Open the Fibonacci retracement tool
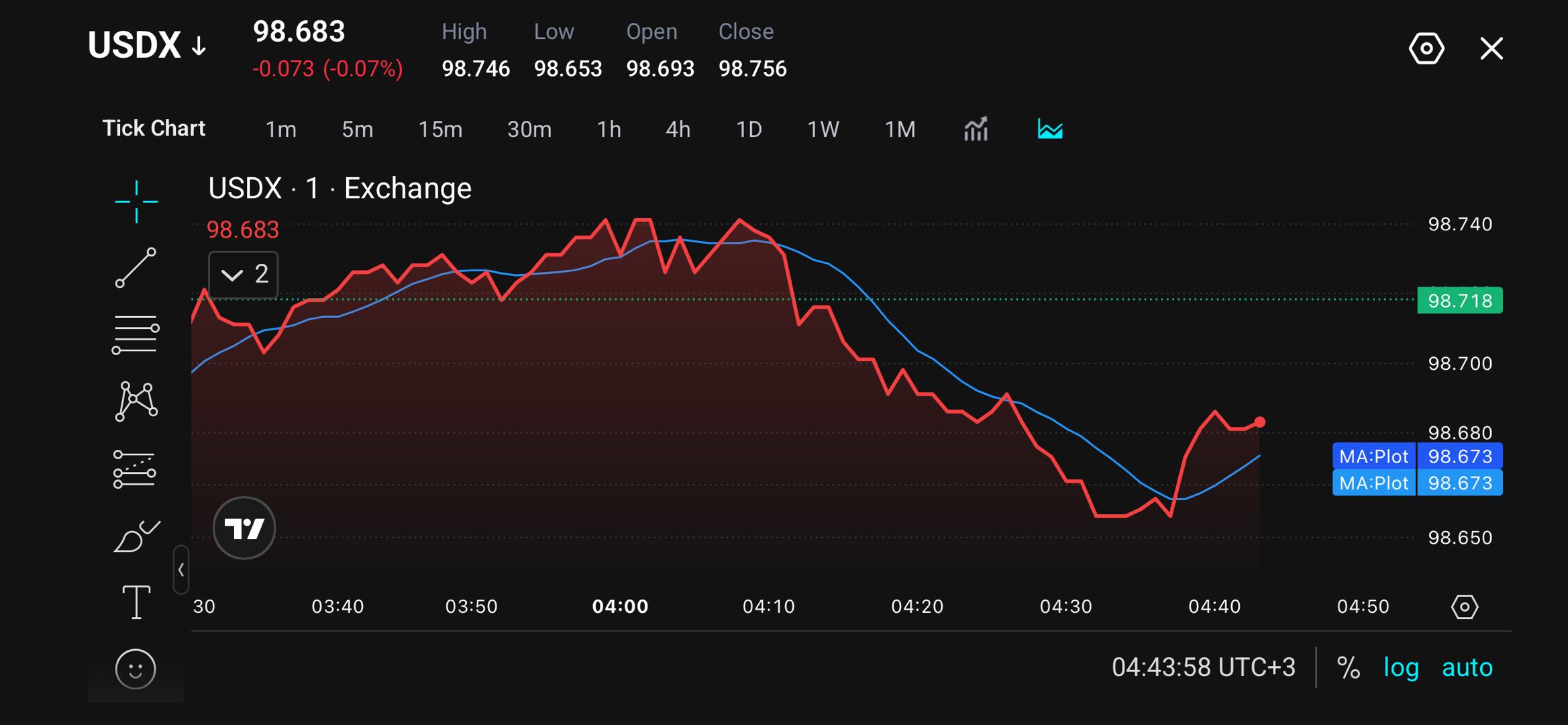1568x725 pixels. (136, 334)
